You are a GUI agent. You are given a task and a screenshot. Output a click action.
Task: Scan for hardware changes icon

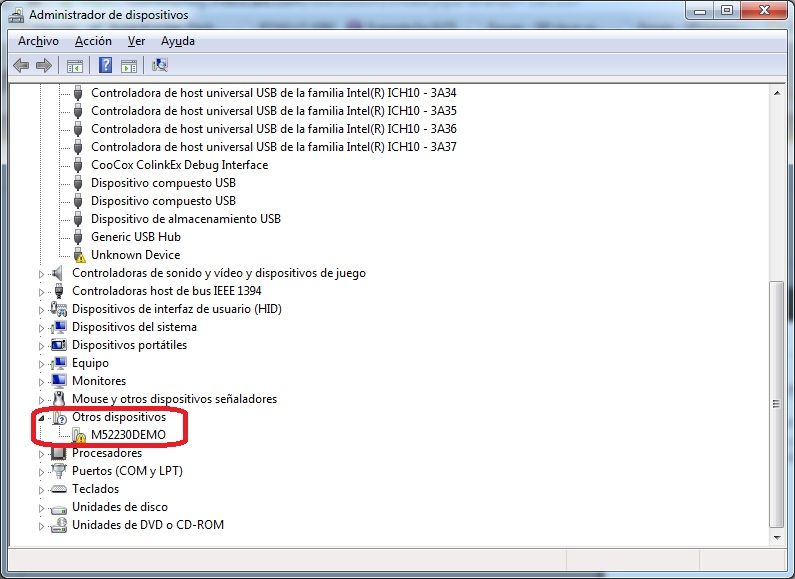click(160, 65)
